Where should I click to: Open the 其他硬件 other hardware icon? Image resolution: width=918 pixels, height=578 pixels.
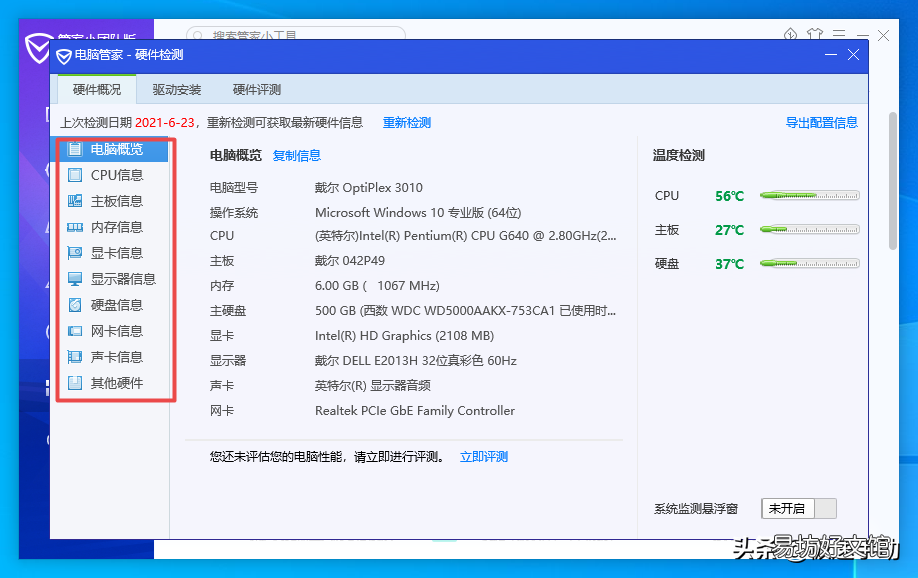point(75,383)
